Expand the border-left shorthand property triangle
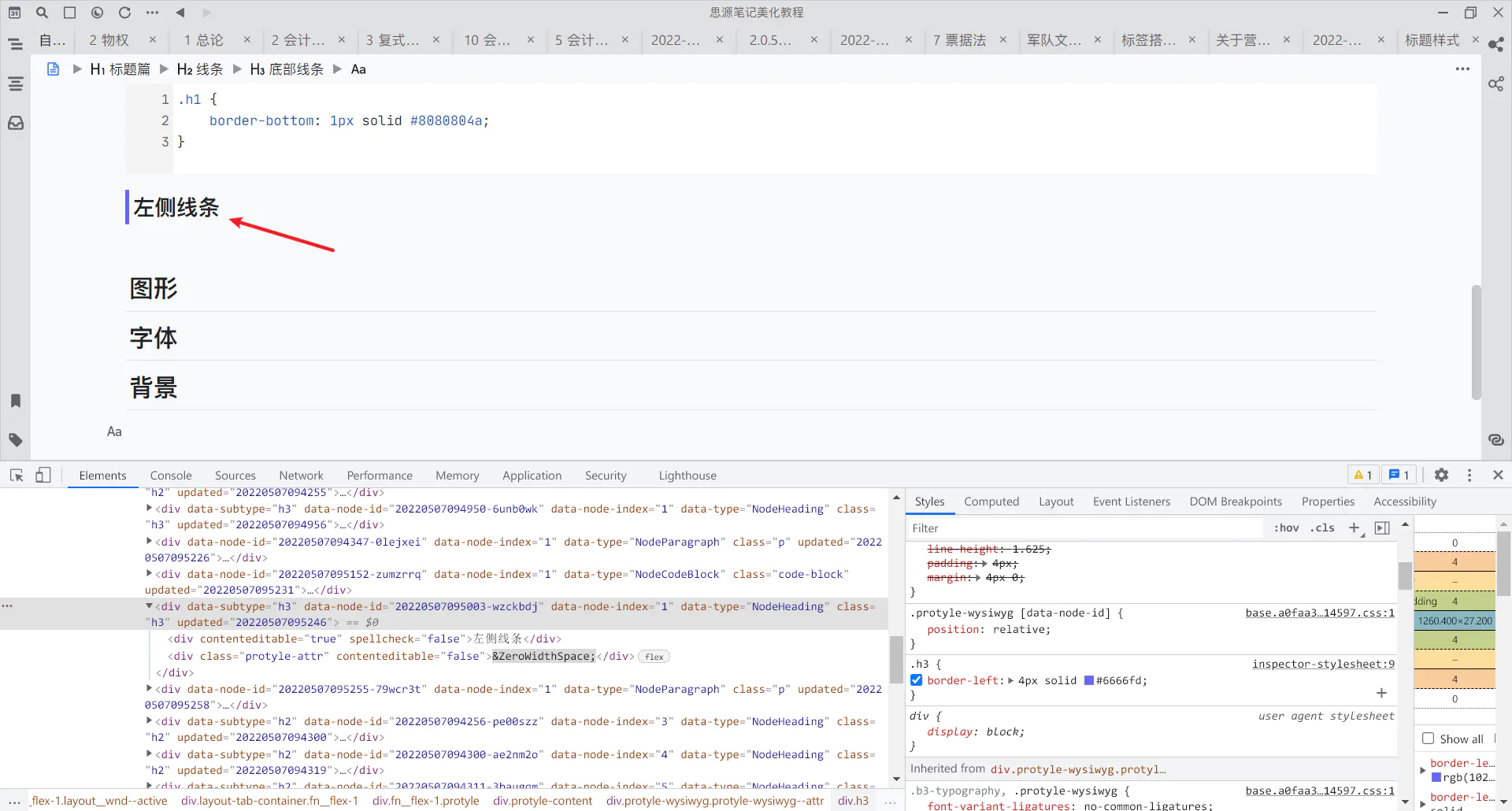 click(1011, 681)
